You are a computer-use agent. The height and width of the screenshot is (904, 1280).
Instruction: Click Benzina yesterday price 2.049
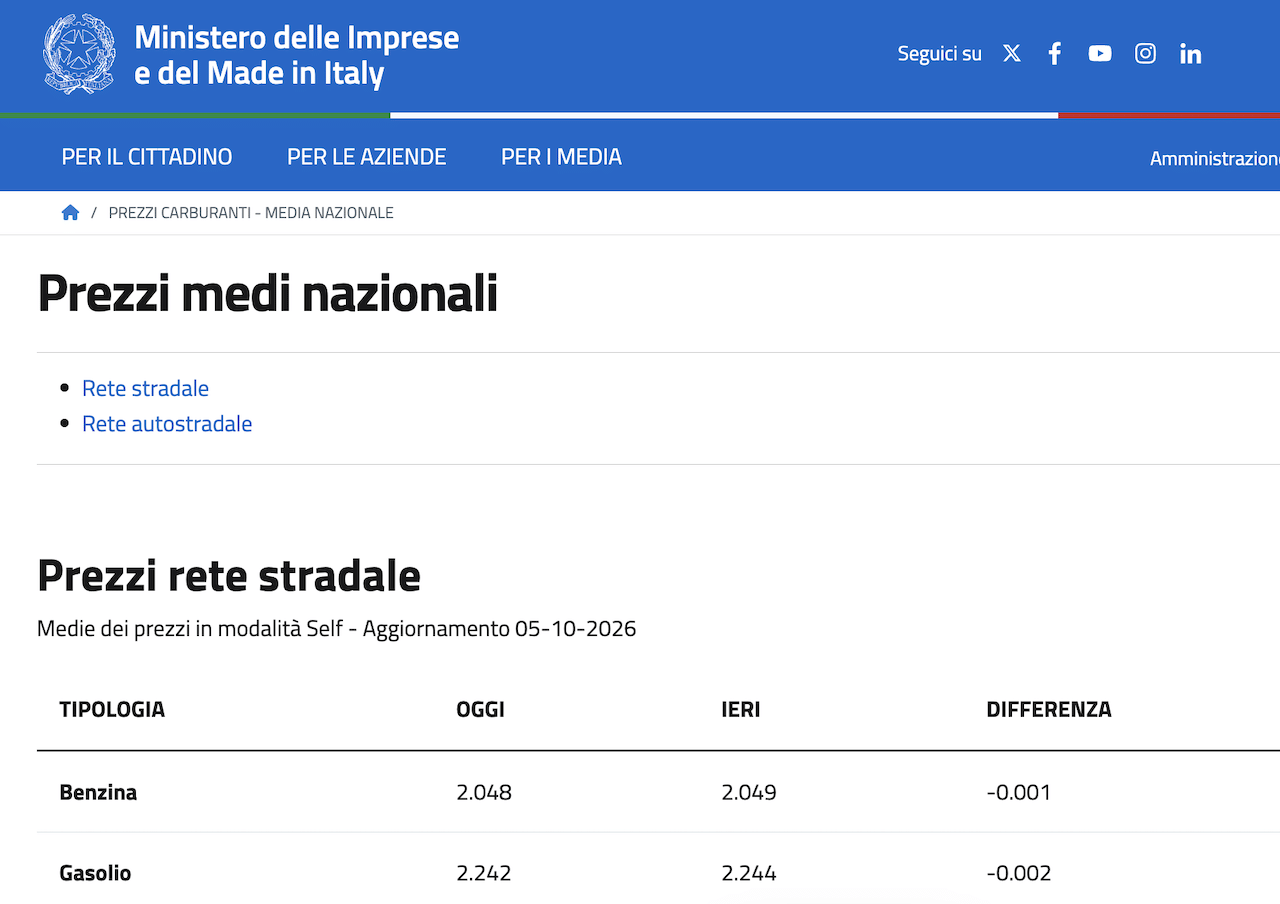749,792
